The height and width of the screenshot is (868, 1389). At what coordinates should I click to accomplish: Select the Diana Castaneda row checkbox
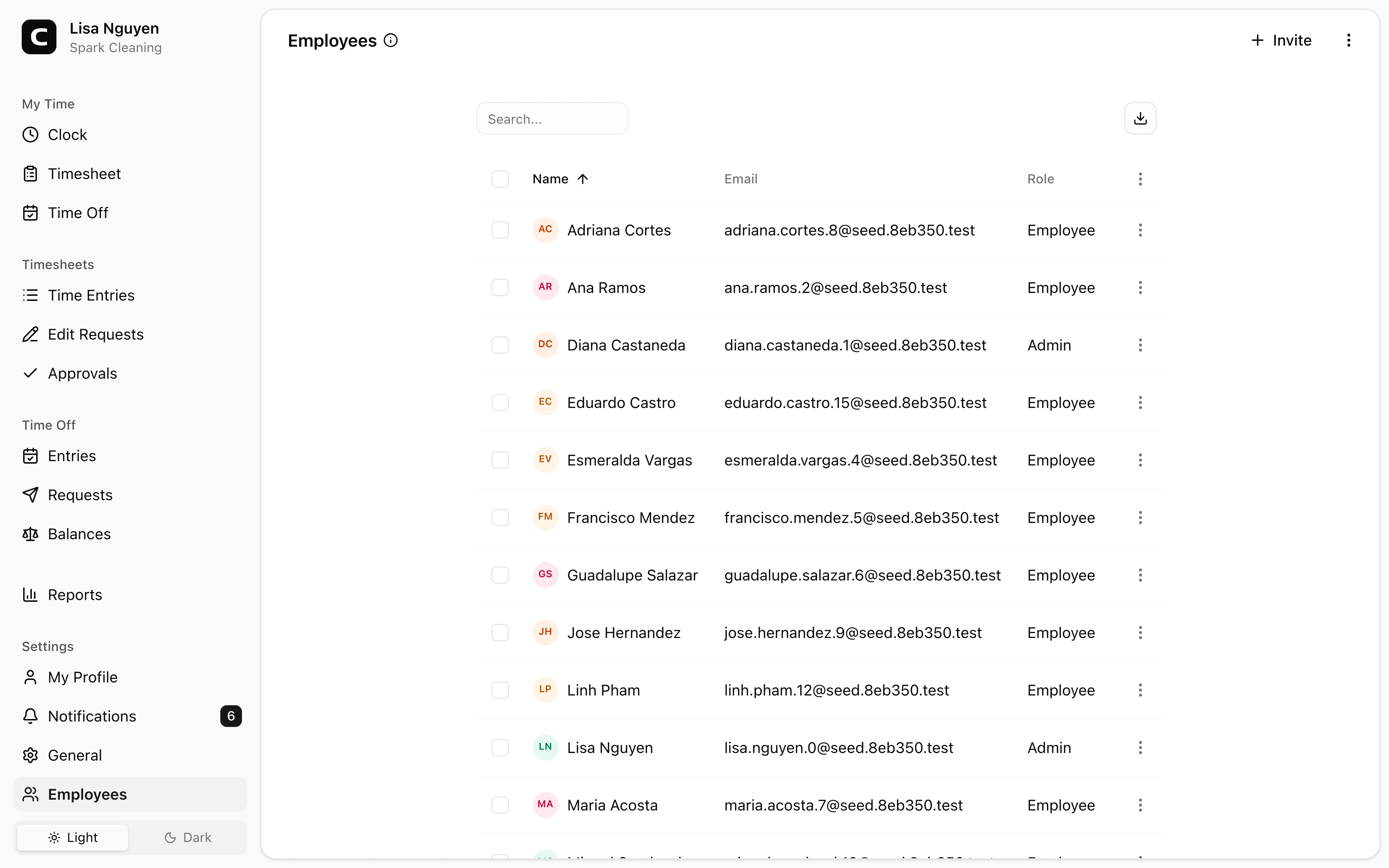[x=500, y=345]
